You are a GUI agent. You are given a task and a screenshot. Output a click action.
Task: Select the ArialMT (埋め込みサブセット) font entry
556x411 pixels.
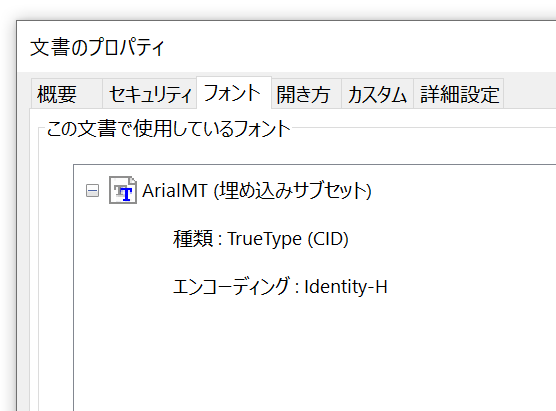tap(257, 190)
